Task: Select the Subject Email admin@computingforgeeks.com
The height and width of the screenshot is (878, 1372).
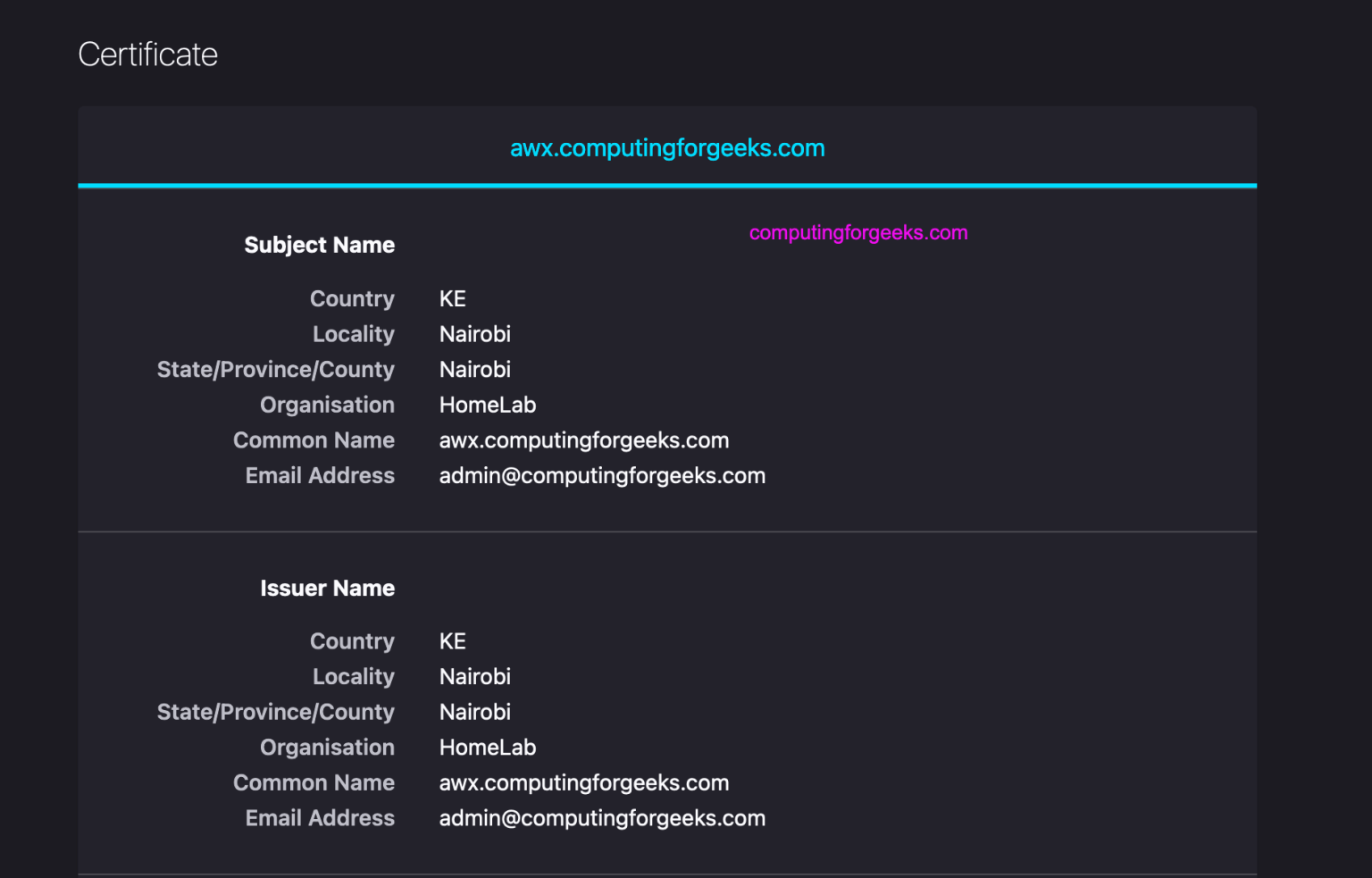Action: pos(602,475)
